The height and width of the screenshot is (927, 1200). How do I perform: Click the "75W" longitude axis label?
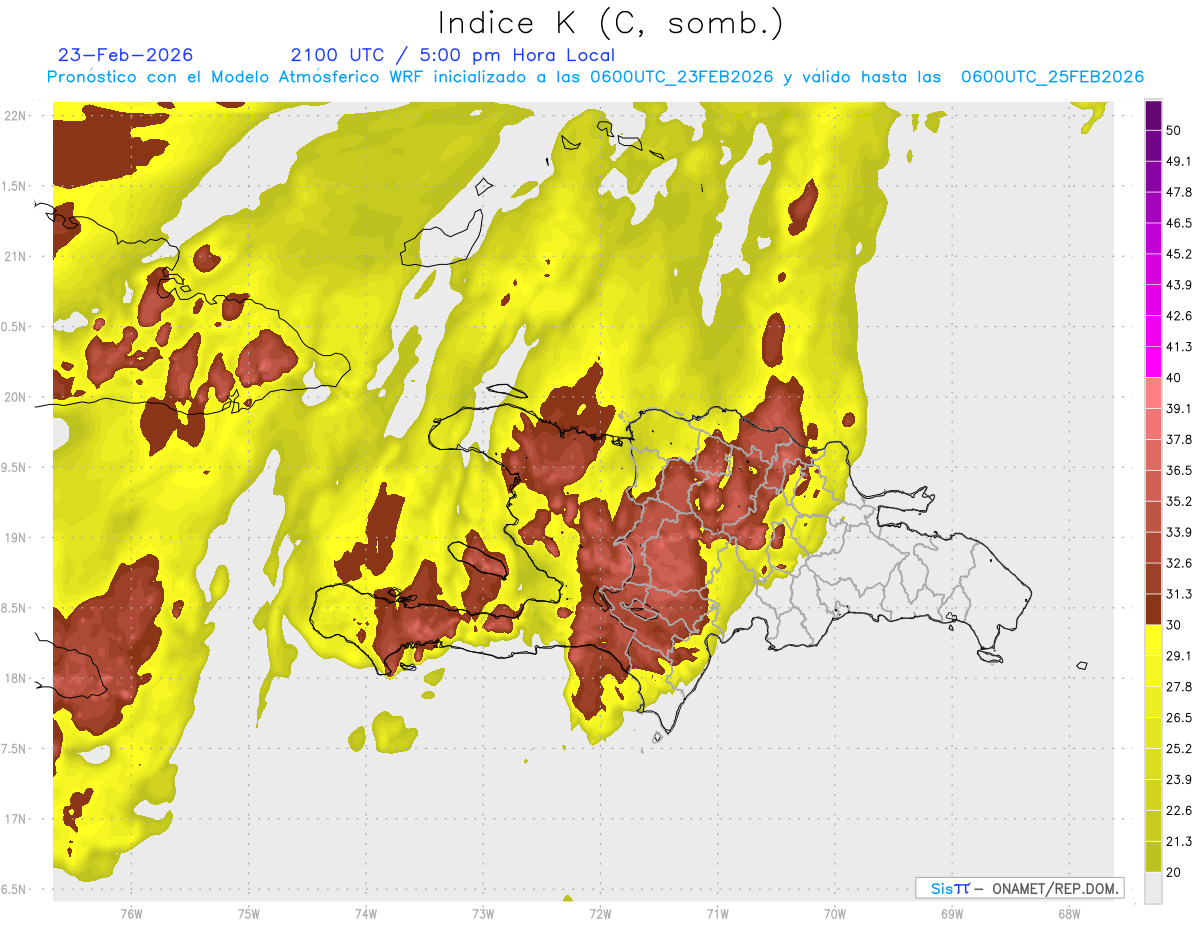tap(249, 913)
